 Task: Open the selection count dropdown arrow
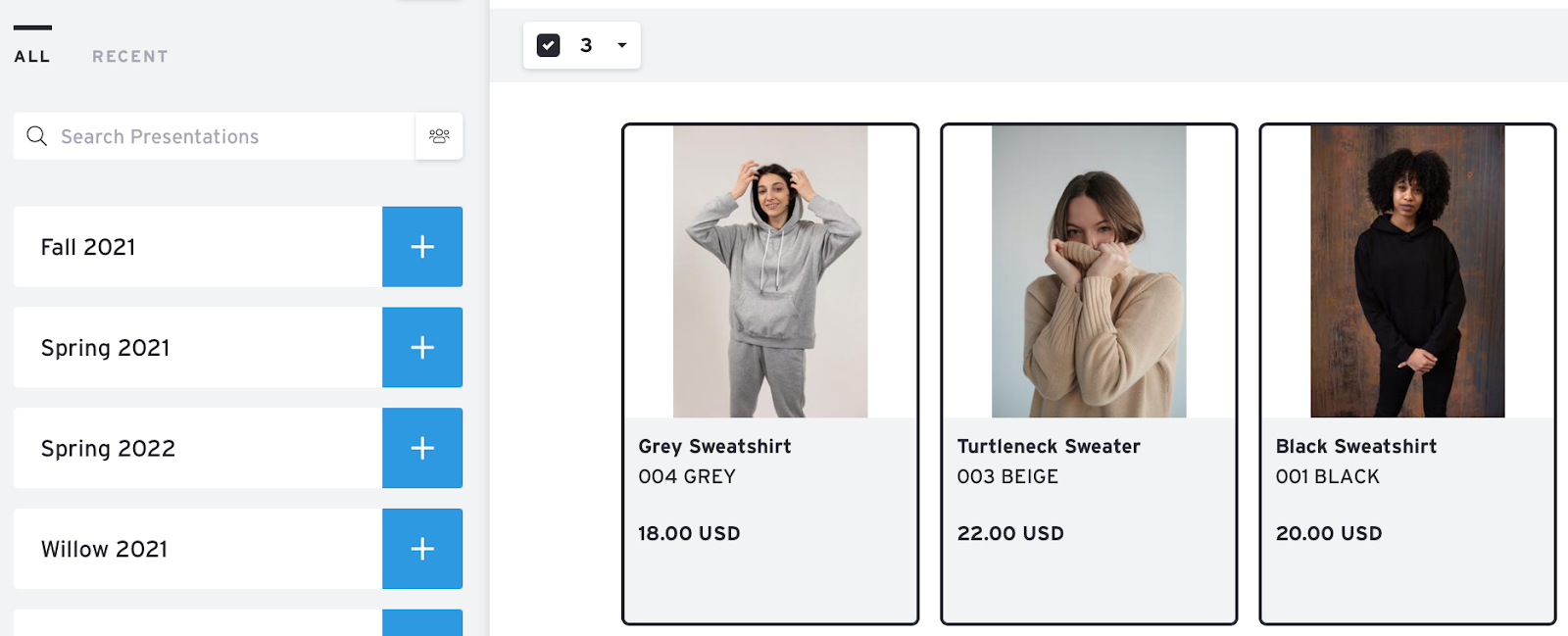[622, 45]
